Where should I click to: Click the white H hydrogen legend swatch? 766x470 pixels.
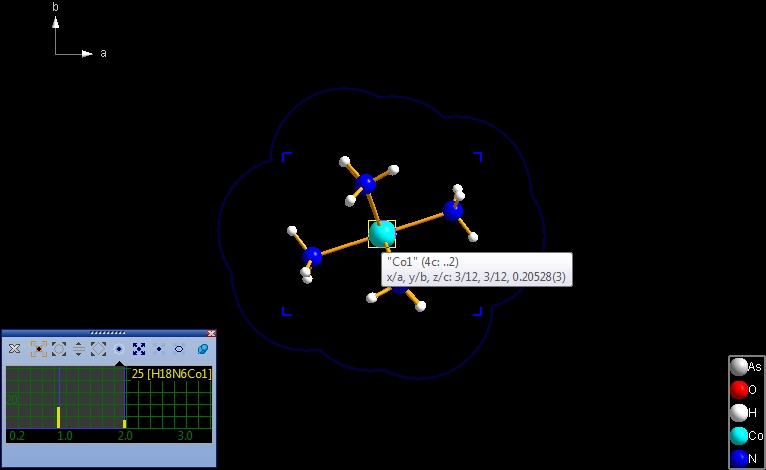pyautogui.click(x=739, y=413)
